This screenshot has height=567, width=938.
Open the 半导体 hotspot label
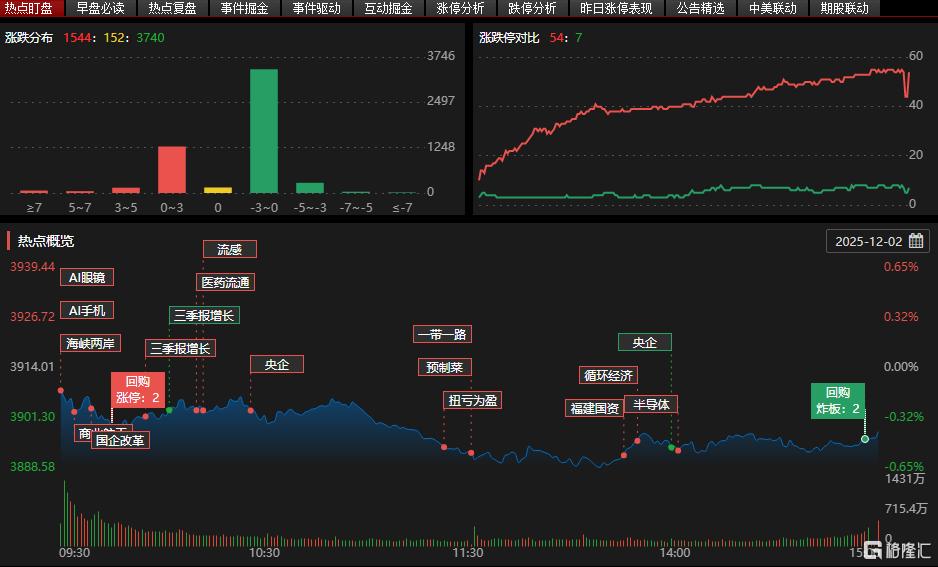click(x=652, y=404)
